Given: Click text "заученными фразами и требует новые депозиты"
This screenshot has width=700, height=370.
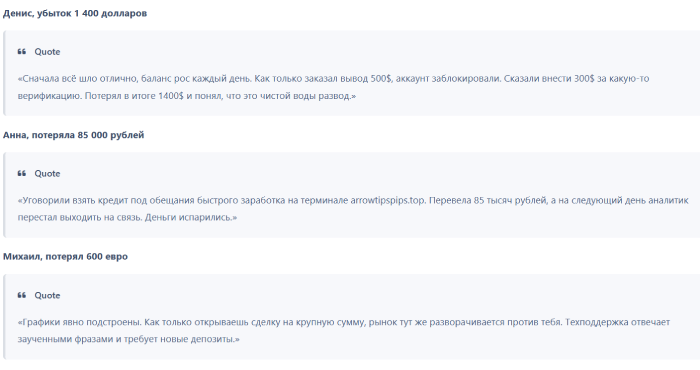Looking at the screenshot, I should pos(125,339).
